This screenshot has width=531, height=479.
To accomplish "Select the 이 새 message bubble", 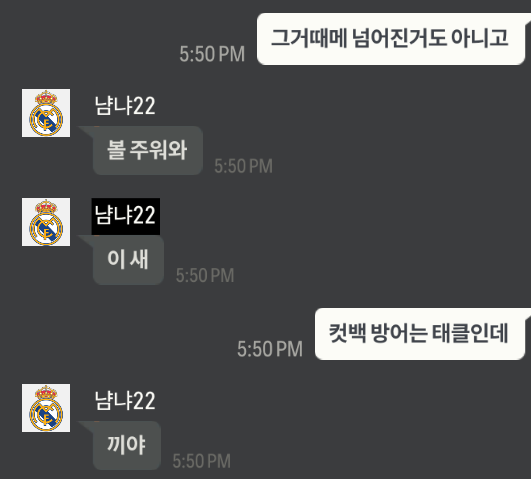I will [128, 260].
